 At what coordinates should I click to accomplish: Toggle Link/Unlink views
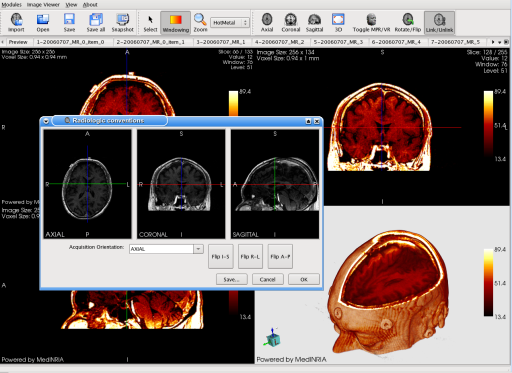click(x=439, y=22)
